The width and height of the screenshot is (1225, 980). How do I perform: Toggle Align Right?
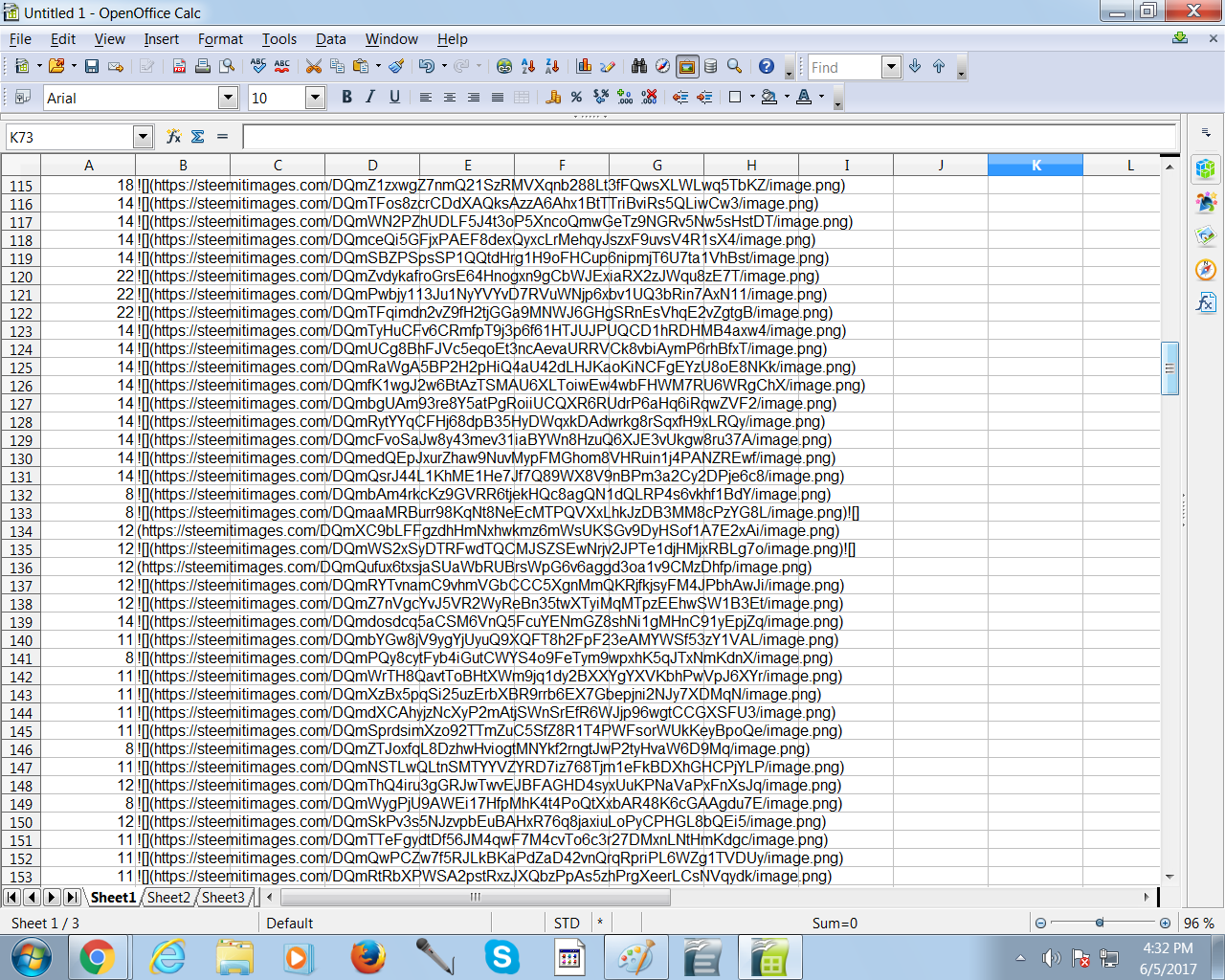point(474,97)
